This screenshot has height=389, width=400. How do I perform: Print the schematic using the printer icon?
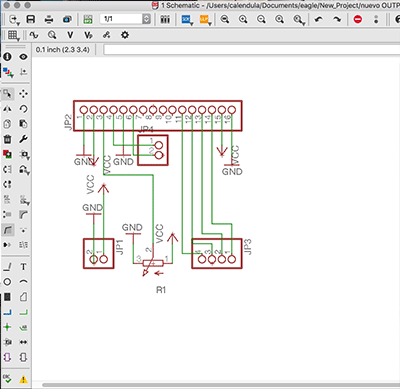[49, 19]
